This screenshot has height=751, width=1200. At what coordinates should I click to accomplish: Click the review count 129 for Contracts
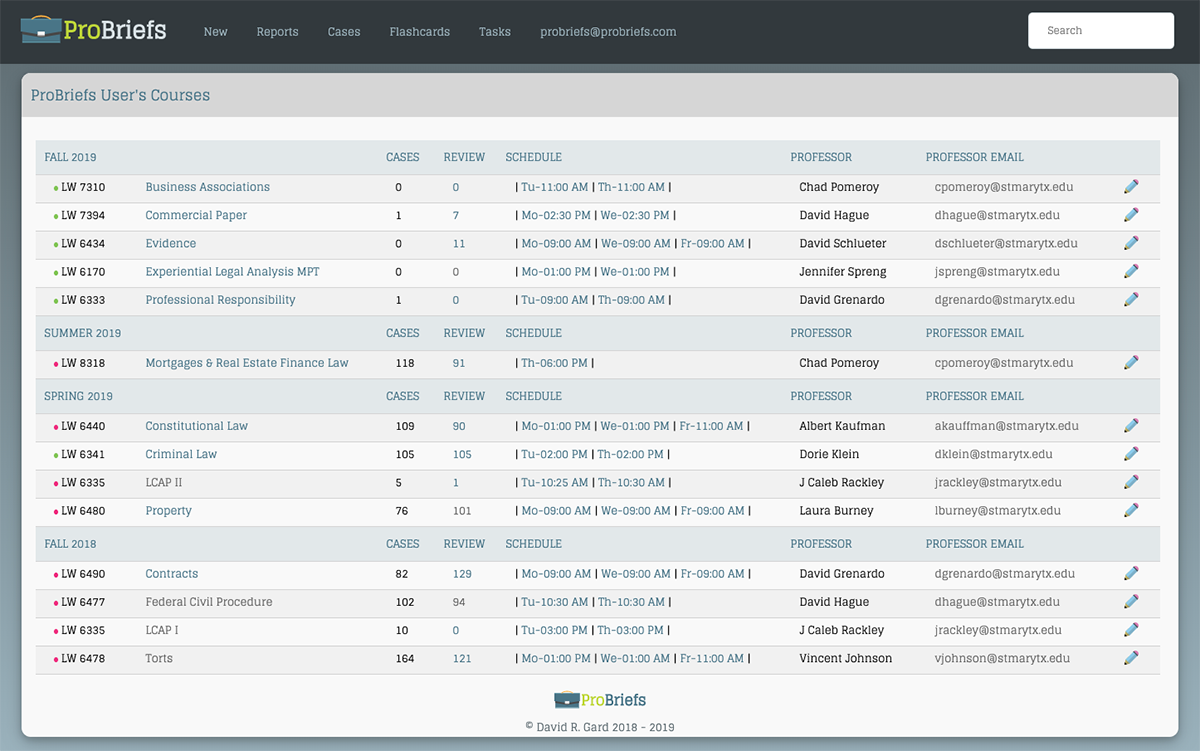tap(462, 573)
